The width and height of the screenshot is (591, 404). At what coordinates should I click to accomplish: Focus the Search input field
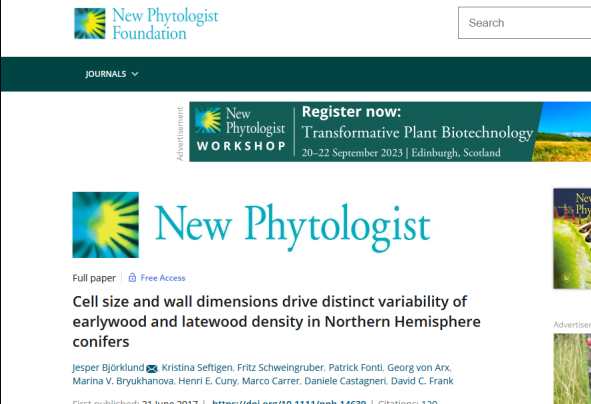pos(524,23)
